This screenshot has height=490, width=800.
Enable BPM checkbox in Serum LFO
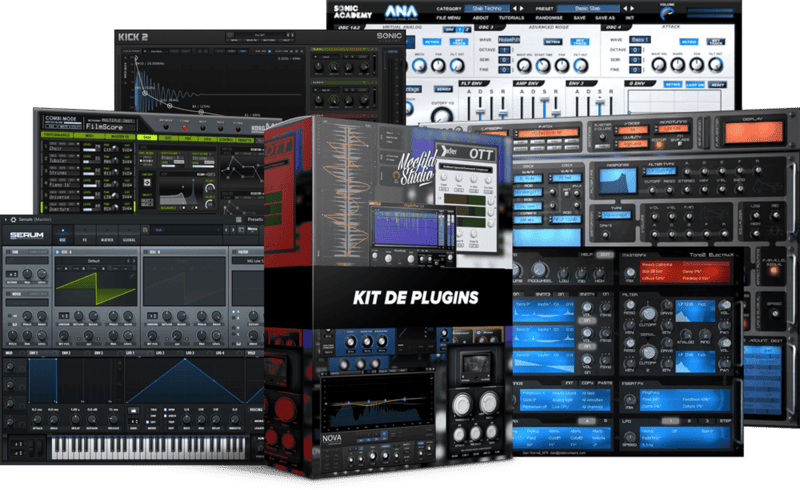click(166, 409)
